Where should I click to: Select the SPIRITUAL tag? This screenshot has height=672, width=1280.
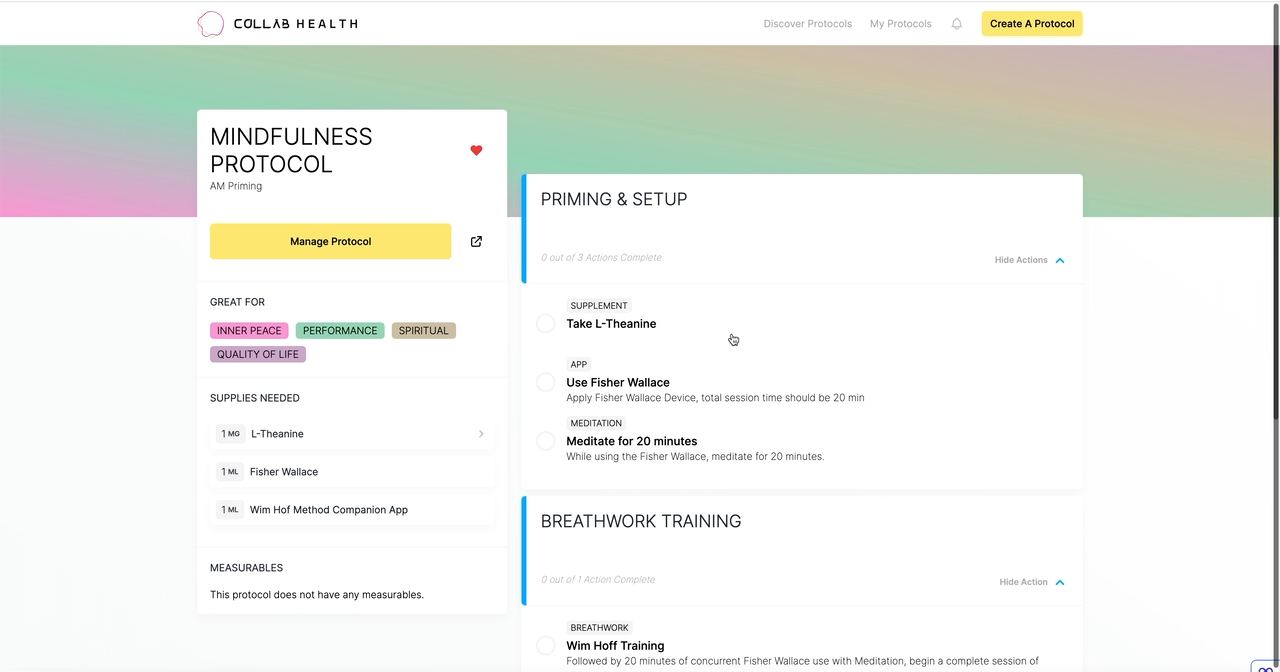click(x=424, y=331)
